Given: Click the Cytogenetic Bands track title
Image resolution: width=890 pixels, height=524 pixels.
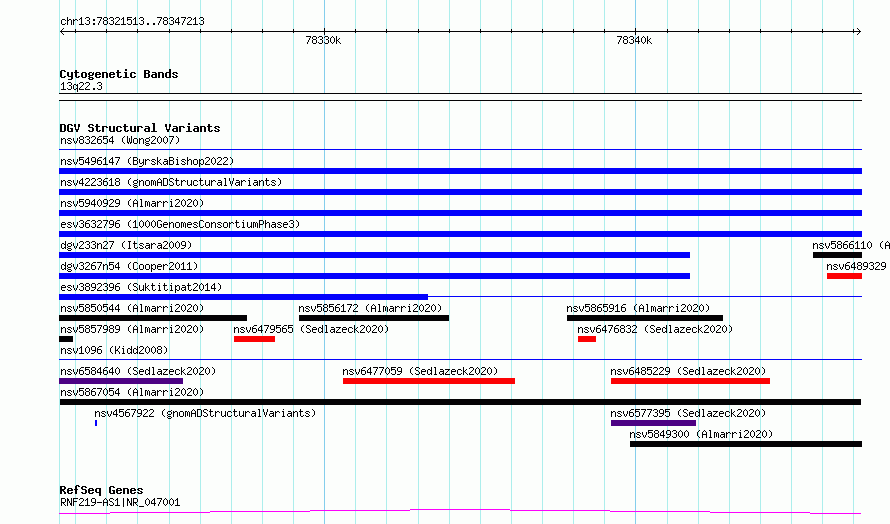Looking at the screenshot, I should point(119,74).
